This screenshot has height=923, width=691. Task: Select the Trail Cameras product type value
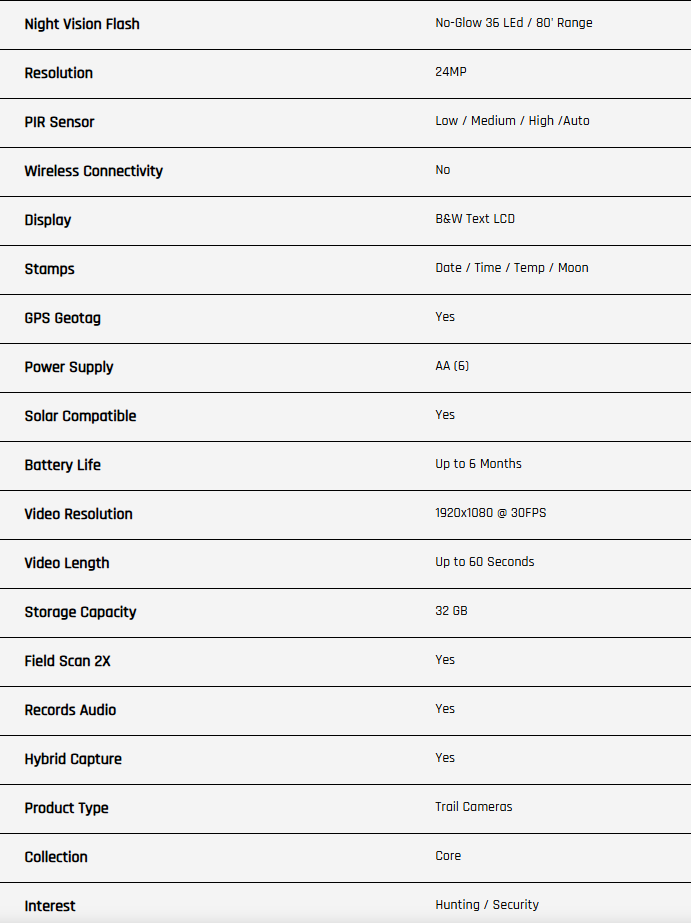tap(474, 807)
